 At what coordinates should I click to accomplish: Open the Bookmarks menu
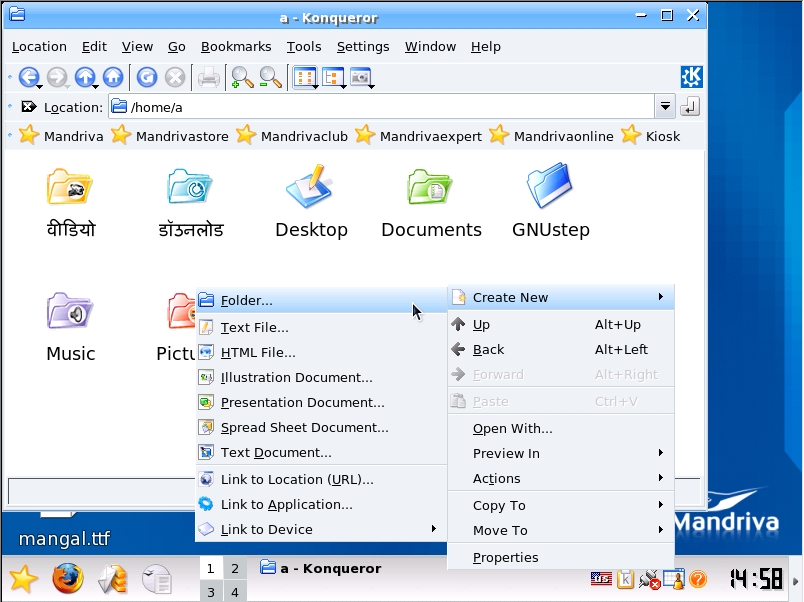click(x=236, y=46)
